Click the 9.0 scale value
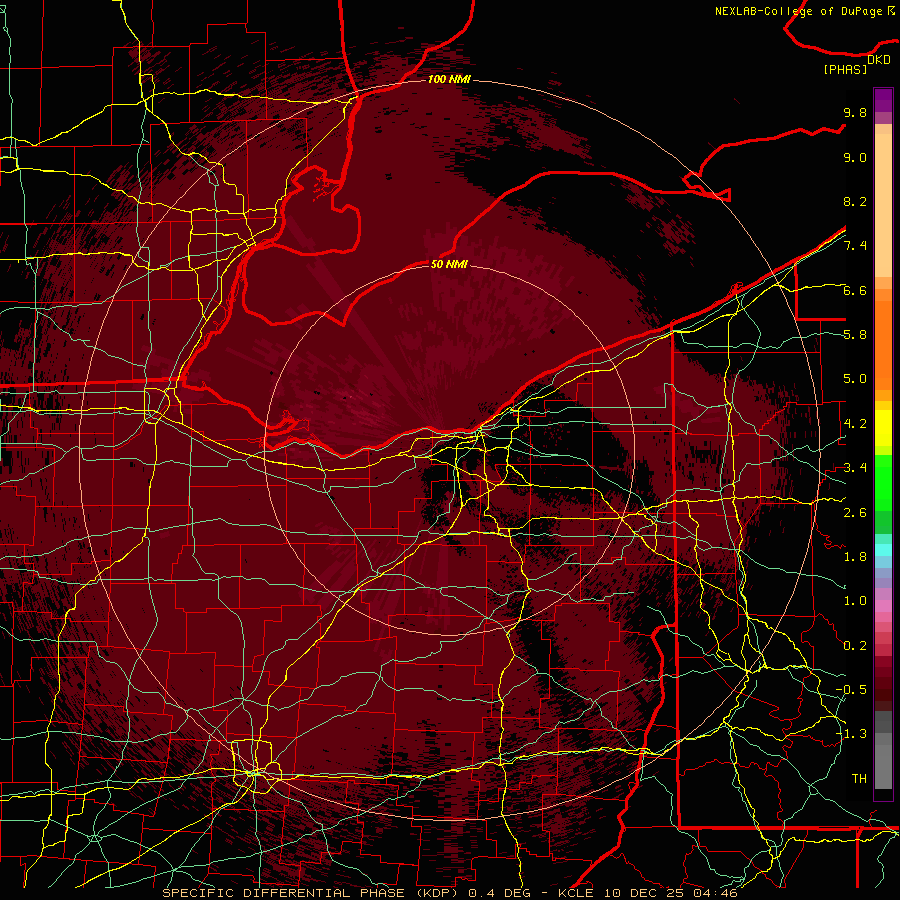This screenshot has width=900, height=900. (x=855, y=157)
